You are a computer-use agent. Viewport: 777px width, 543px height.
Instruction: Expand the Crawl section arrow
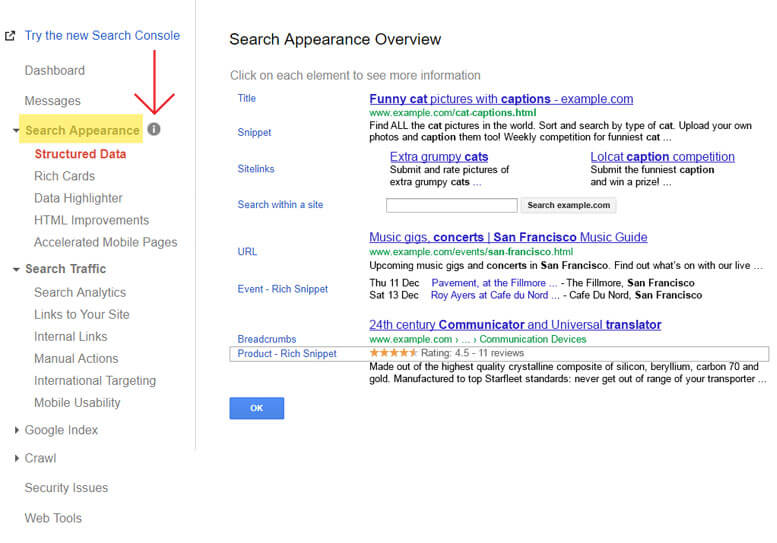pyautogui.click(x=16, y=458)
